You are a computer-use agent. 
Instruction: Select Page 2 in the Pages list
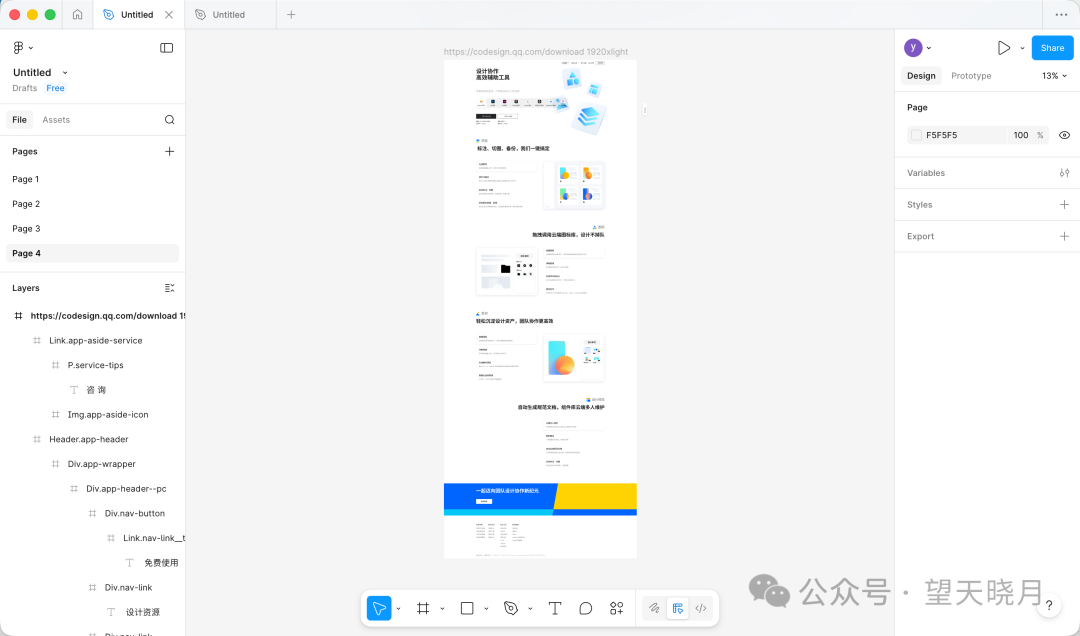(x=26, y=203)
